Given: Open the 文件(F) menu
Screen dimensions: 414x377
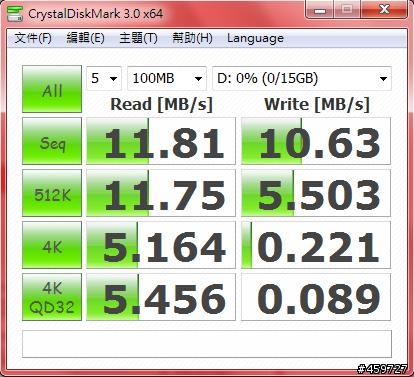Looking at the screenshot, I should pyautogui.click(x=33, y=38).
